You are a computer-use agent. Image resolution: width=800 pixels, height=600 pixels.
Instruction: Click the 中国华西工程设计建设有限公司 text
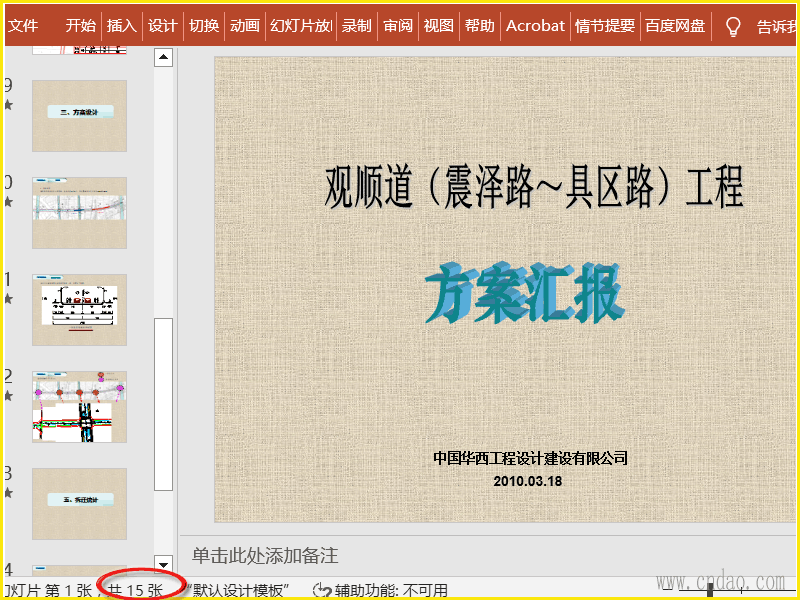(x=530, y=458)
